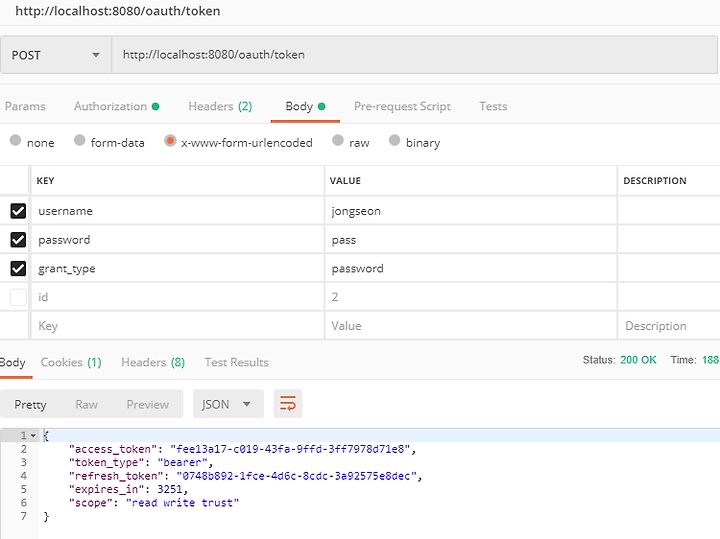
Task: Uncheck the password row checkbox
Action: click(x=18, y=240)
